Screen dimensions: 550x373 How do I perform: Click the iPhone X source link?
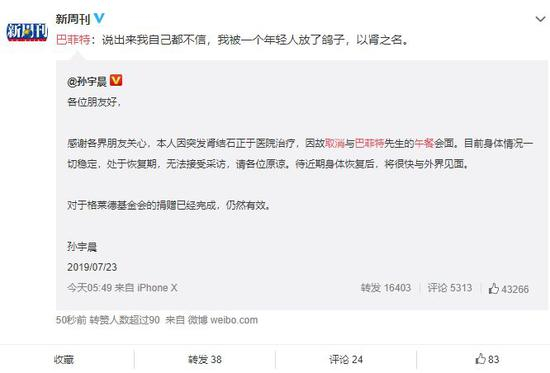coord(157,288)
